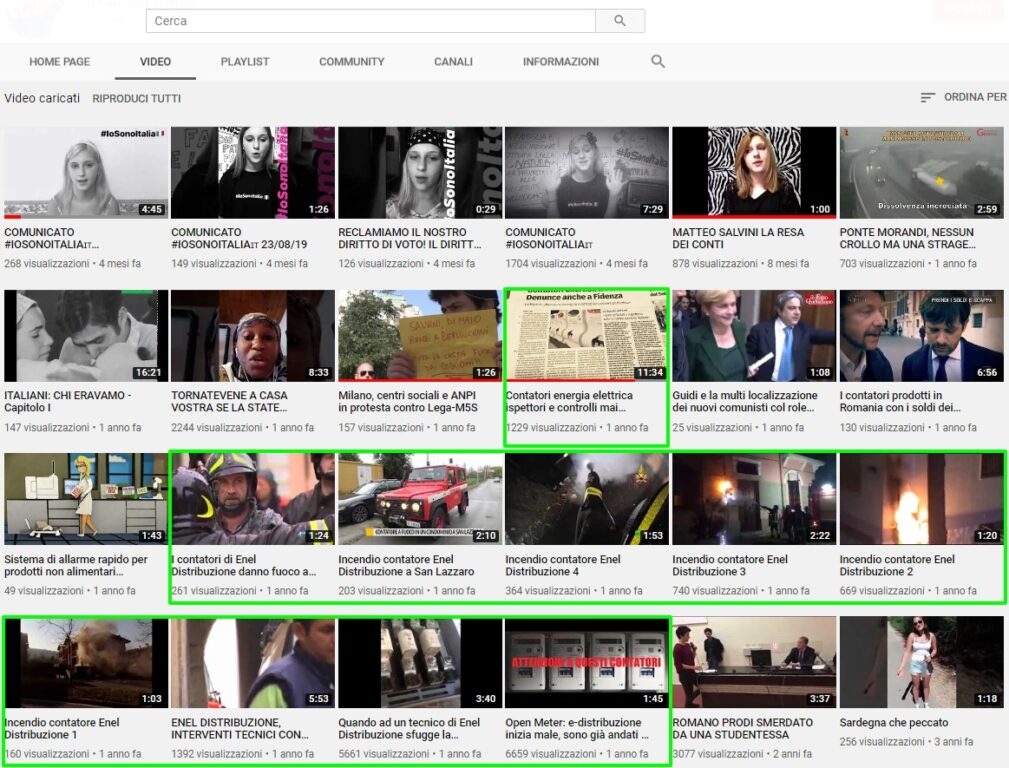Open Guidi e la multi localizzazione title
This screenshot has width=1009, height=768.
[745, 401]
